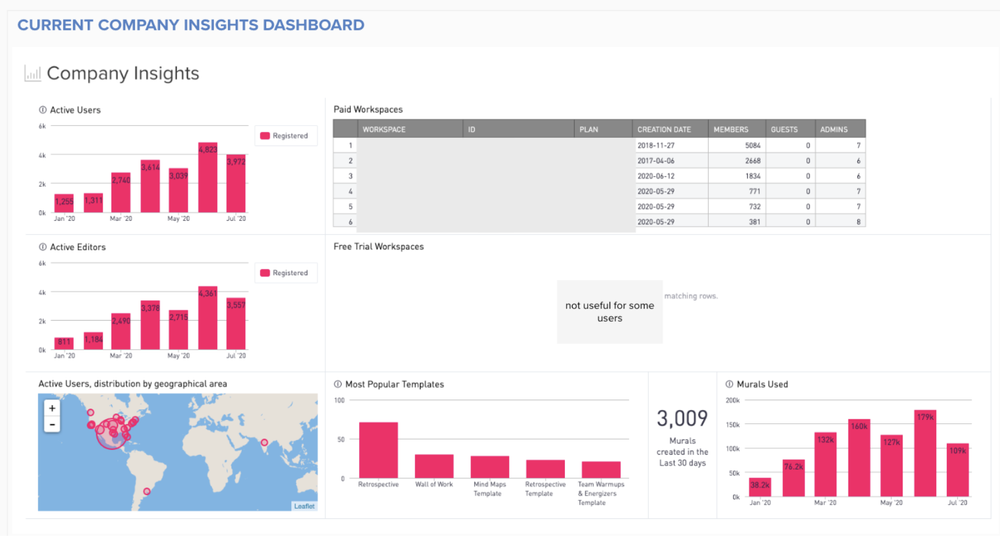This screenshot has width=1000, height=538.
Task: Click members cell showing 732
Action: tap(737, 207)
